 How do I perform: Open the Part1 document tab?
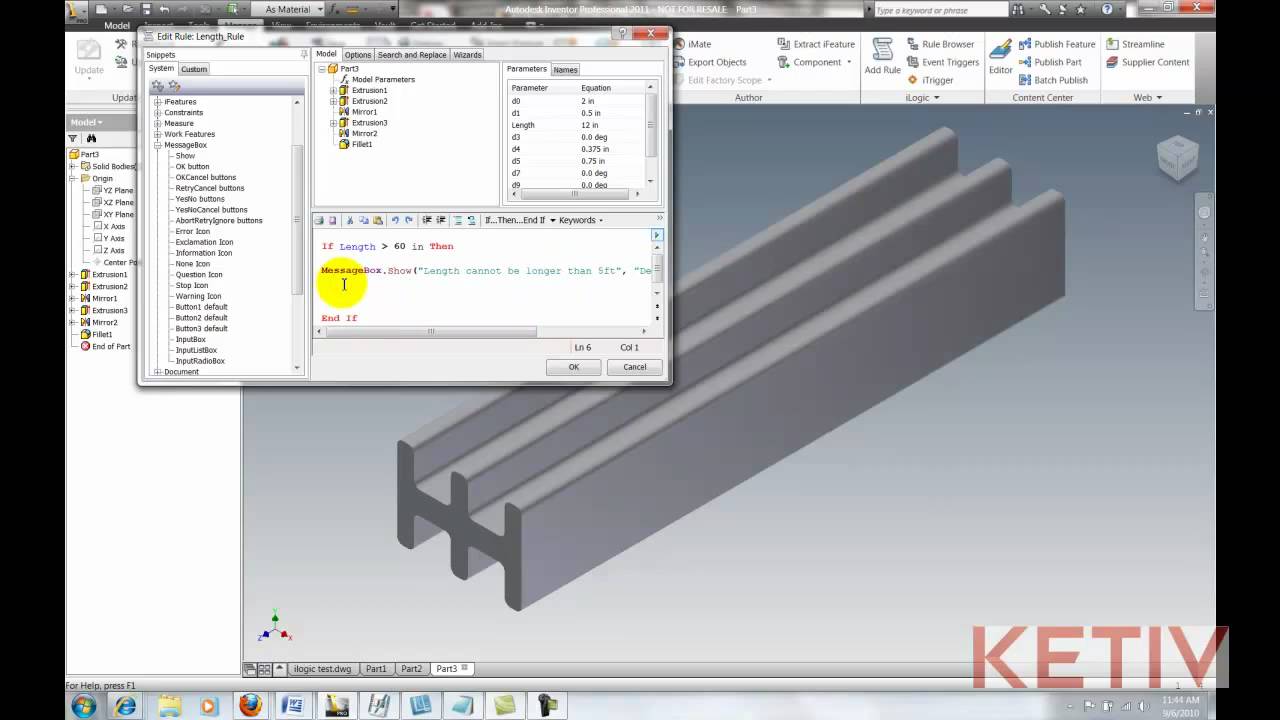coord(376,668)
